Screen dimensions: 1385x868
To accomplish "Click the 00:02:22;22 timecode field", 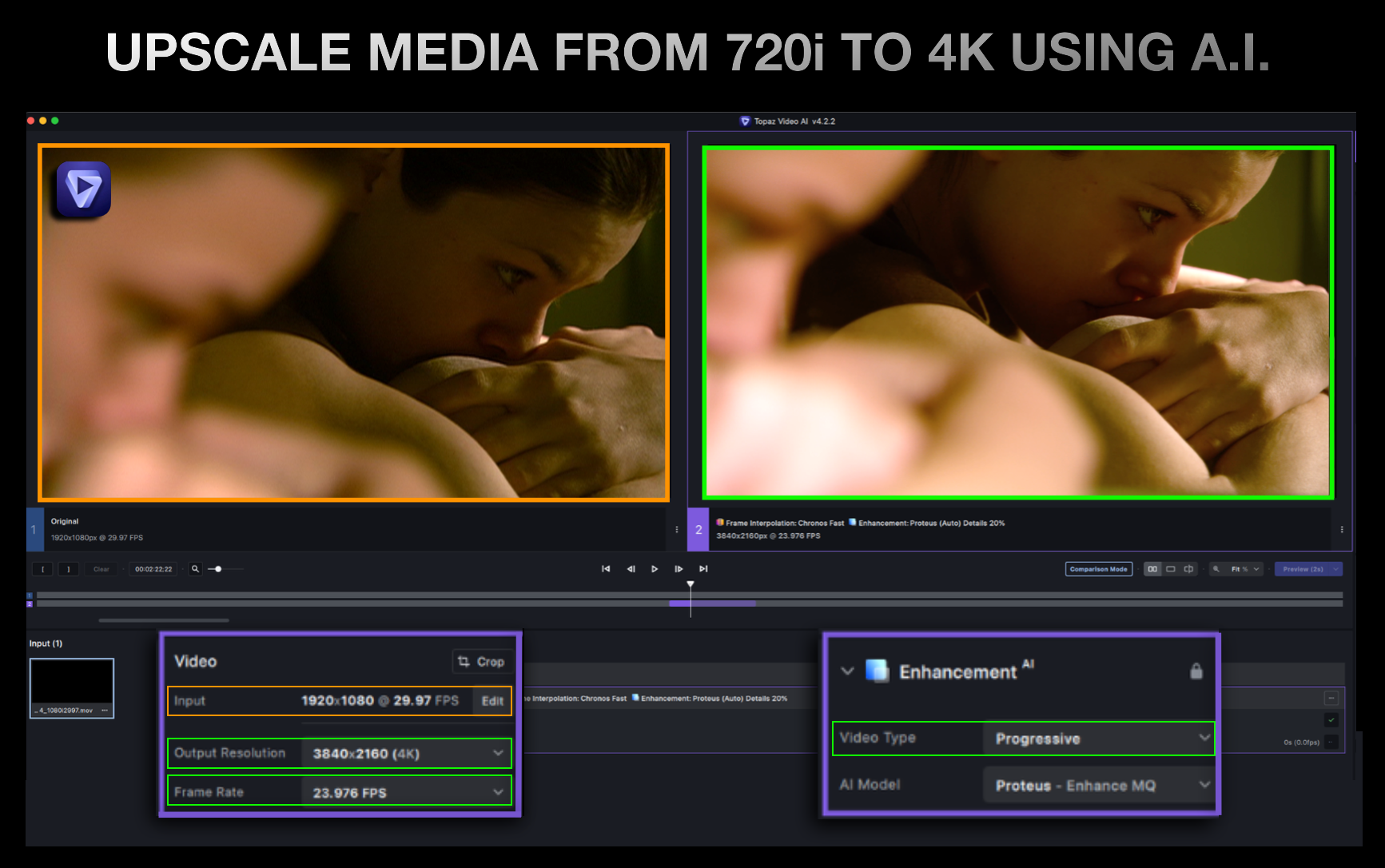I will [153, 569].
